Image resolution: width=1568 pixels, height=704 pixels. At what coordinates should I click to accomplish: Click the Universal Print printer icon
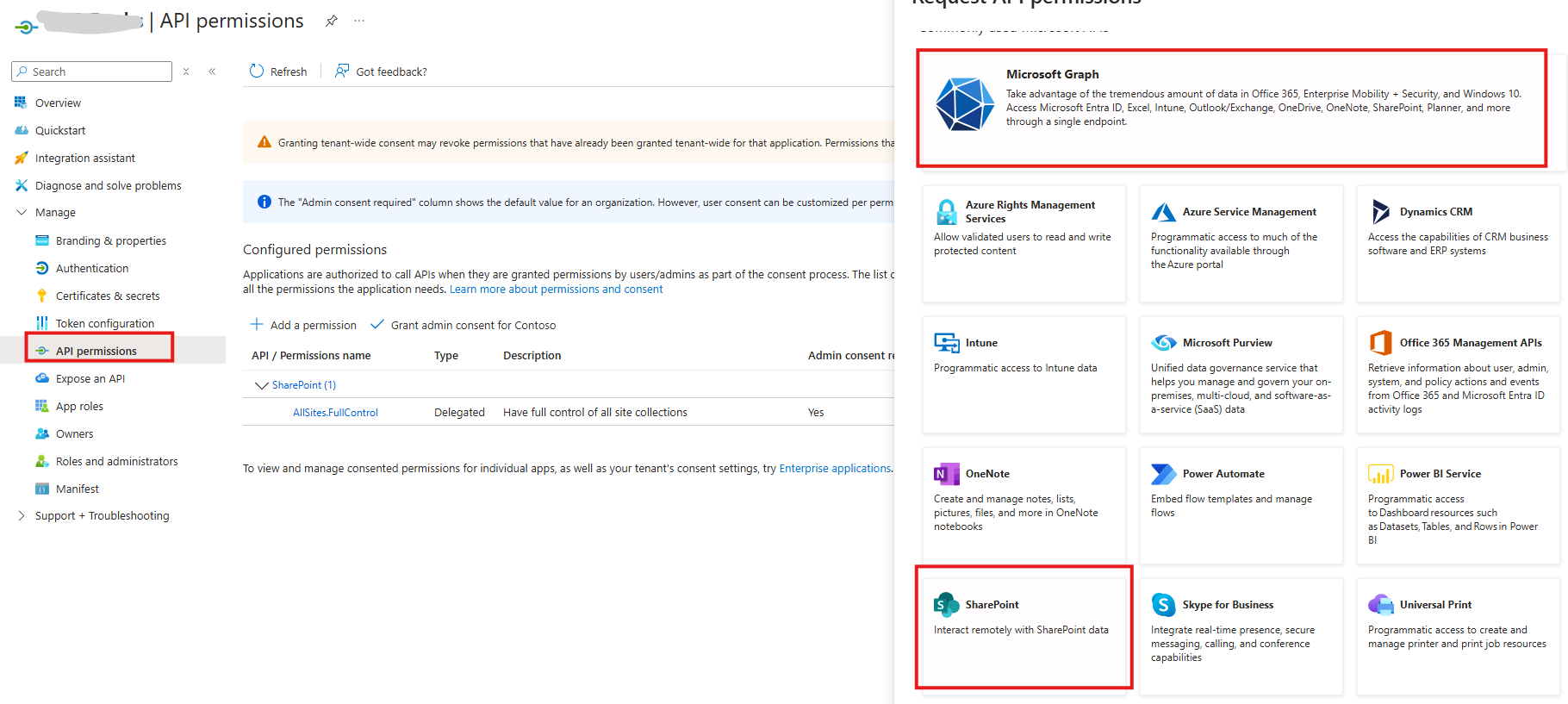coord(1380,605)
